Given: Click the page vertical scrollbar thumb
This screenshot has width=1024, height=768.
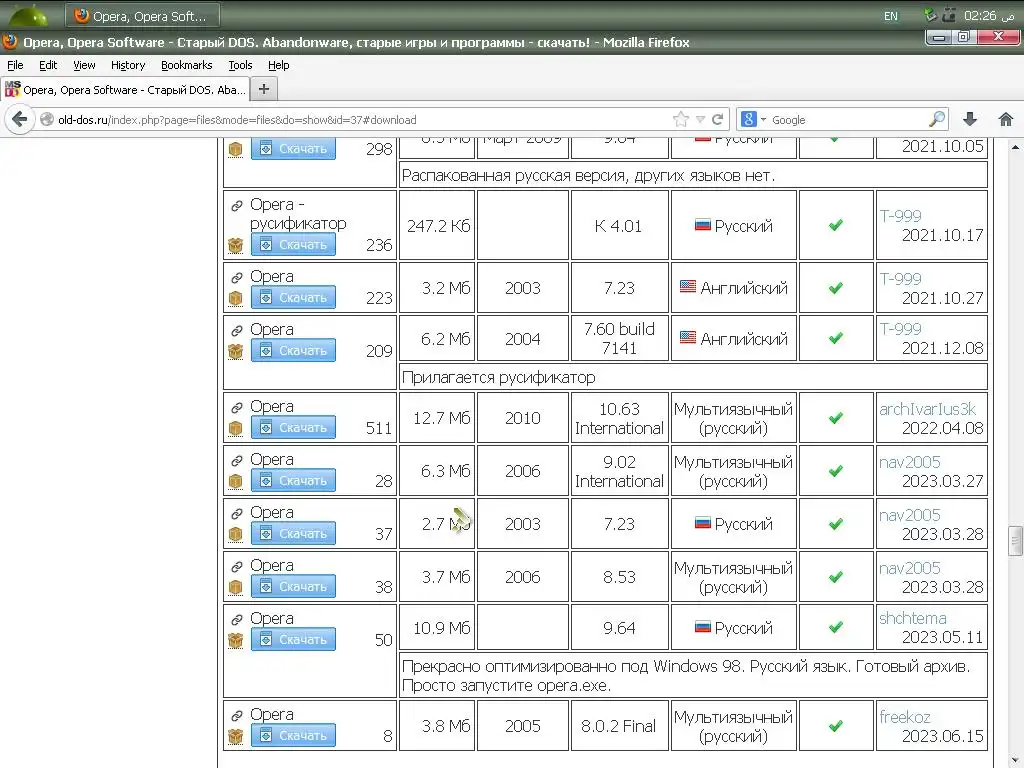Looking at the screenshot, I should tap(1016, 540).
